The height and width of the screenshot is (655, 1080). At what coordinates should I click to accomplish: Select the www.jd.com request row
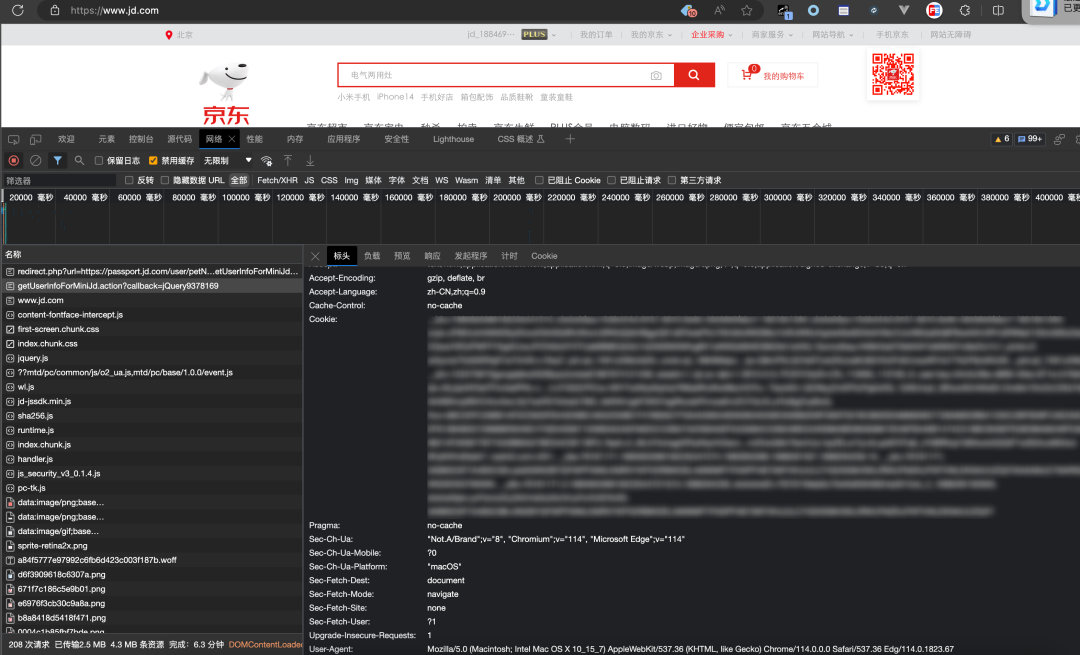(x=152, y=300)
